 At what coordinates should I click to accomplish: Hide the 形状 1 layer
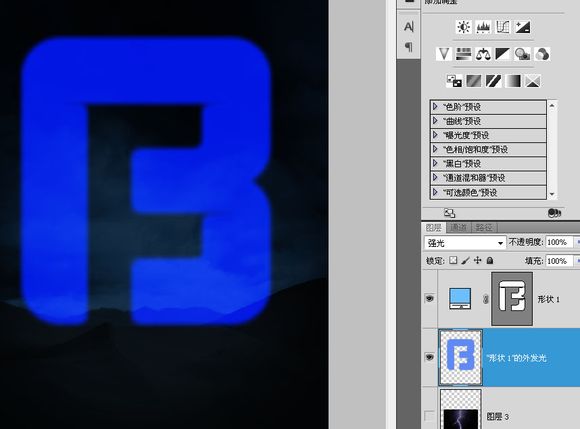429,298
